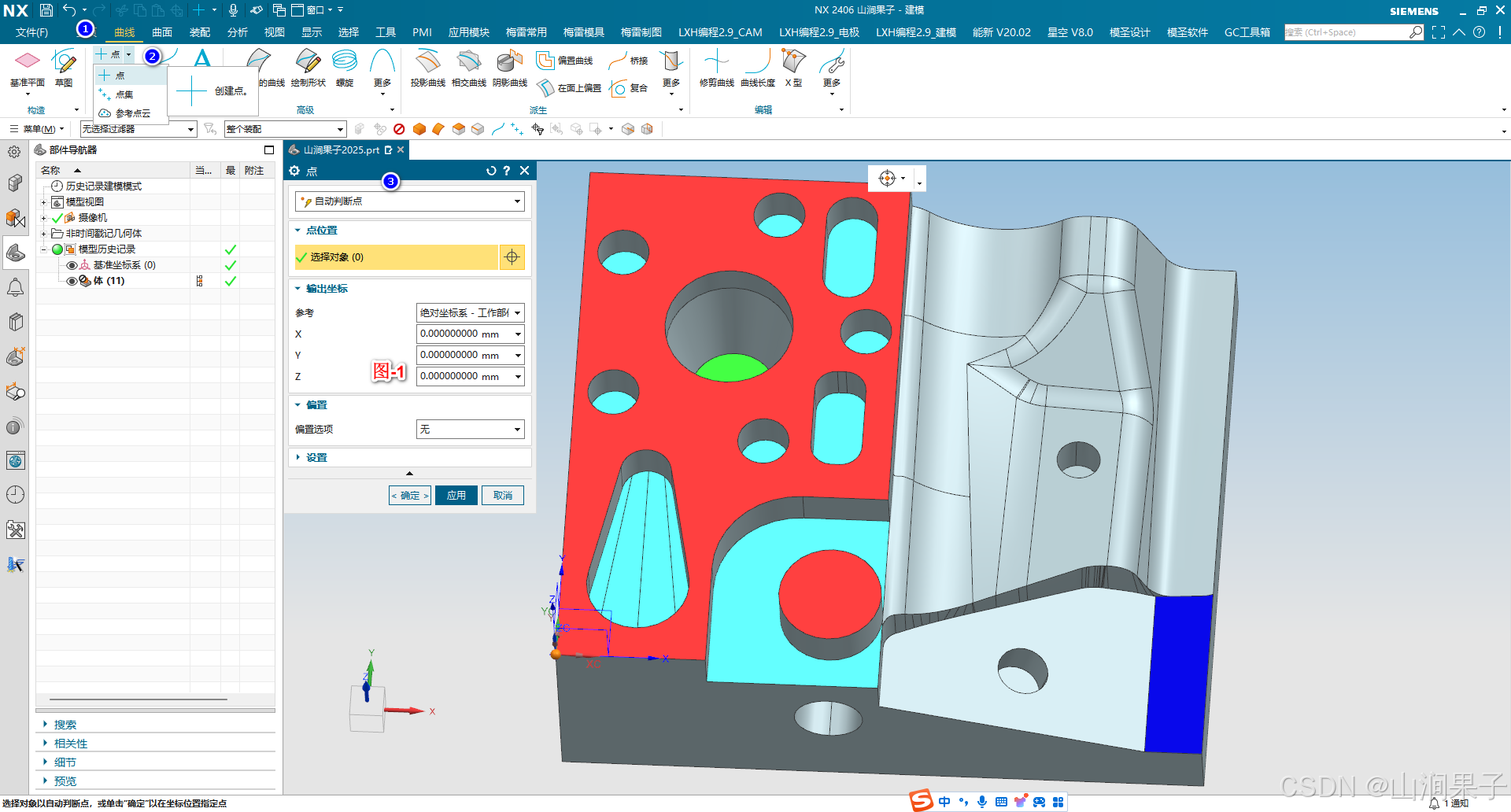Screen dimensions: 1511x812
Task: Click the 确定 button
Action: (410, 496)
